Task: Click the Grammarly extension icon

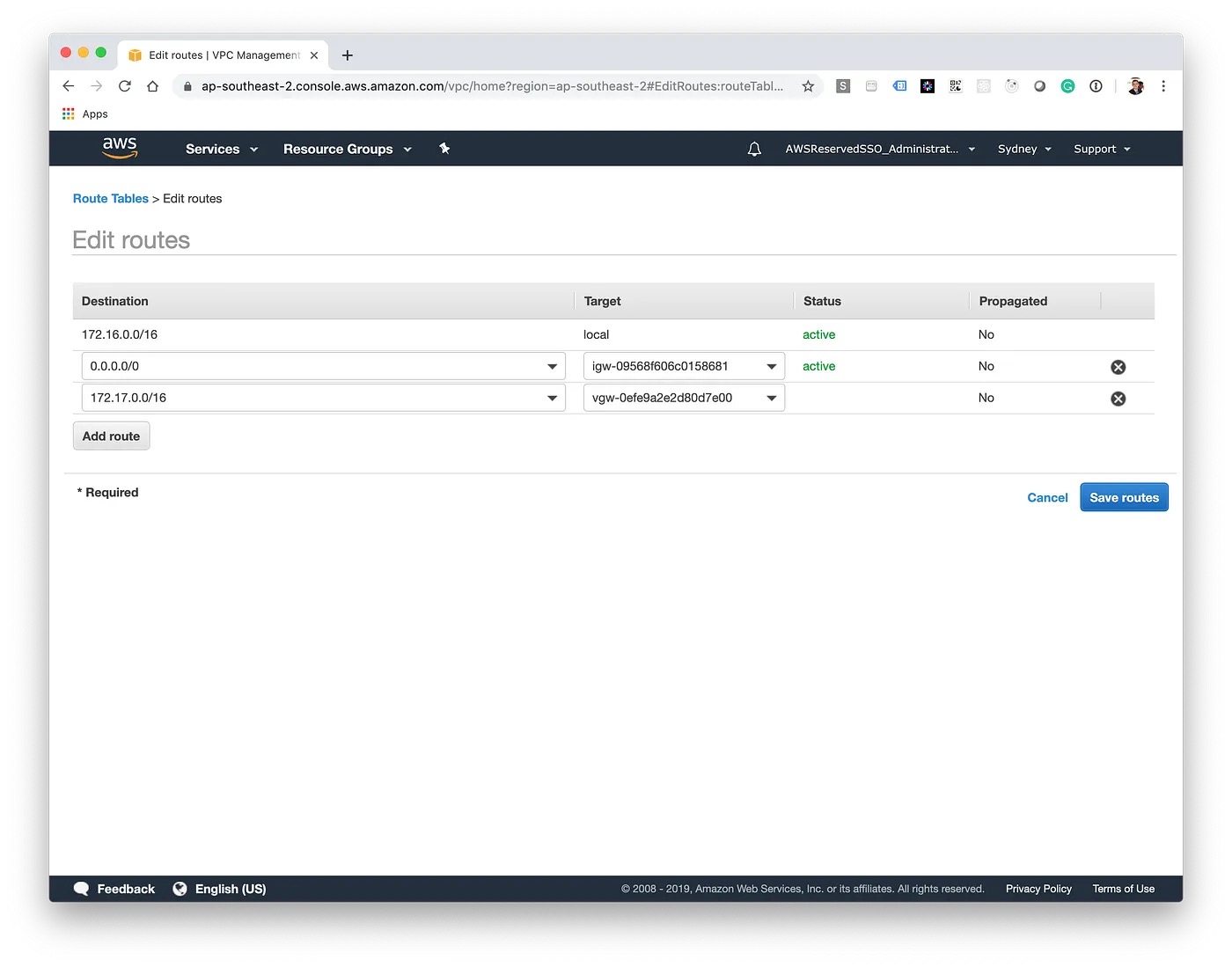Action: (x=1067, y=86)
